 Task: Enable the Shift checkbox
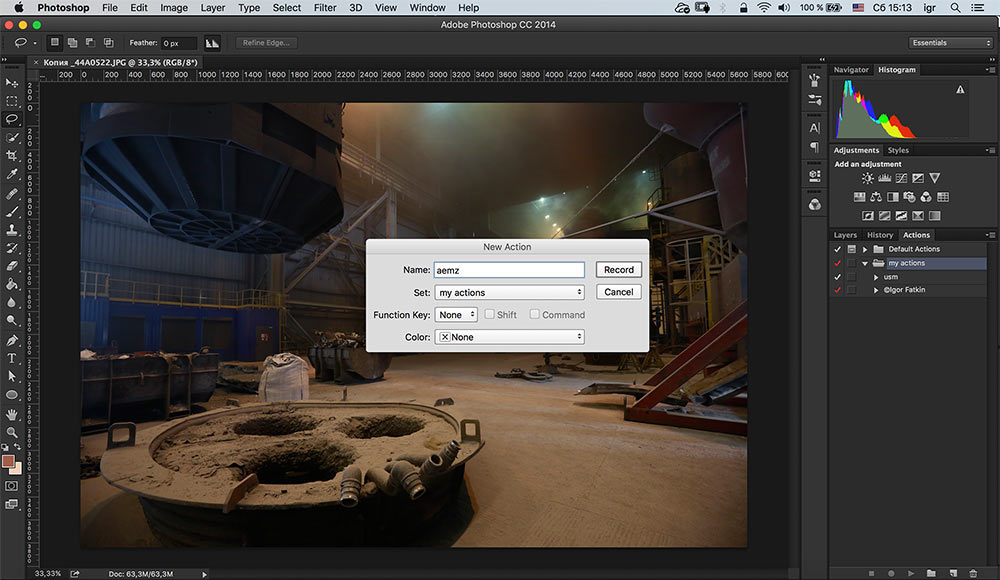(x=490, y=315)
